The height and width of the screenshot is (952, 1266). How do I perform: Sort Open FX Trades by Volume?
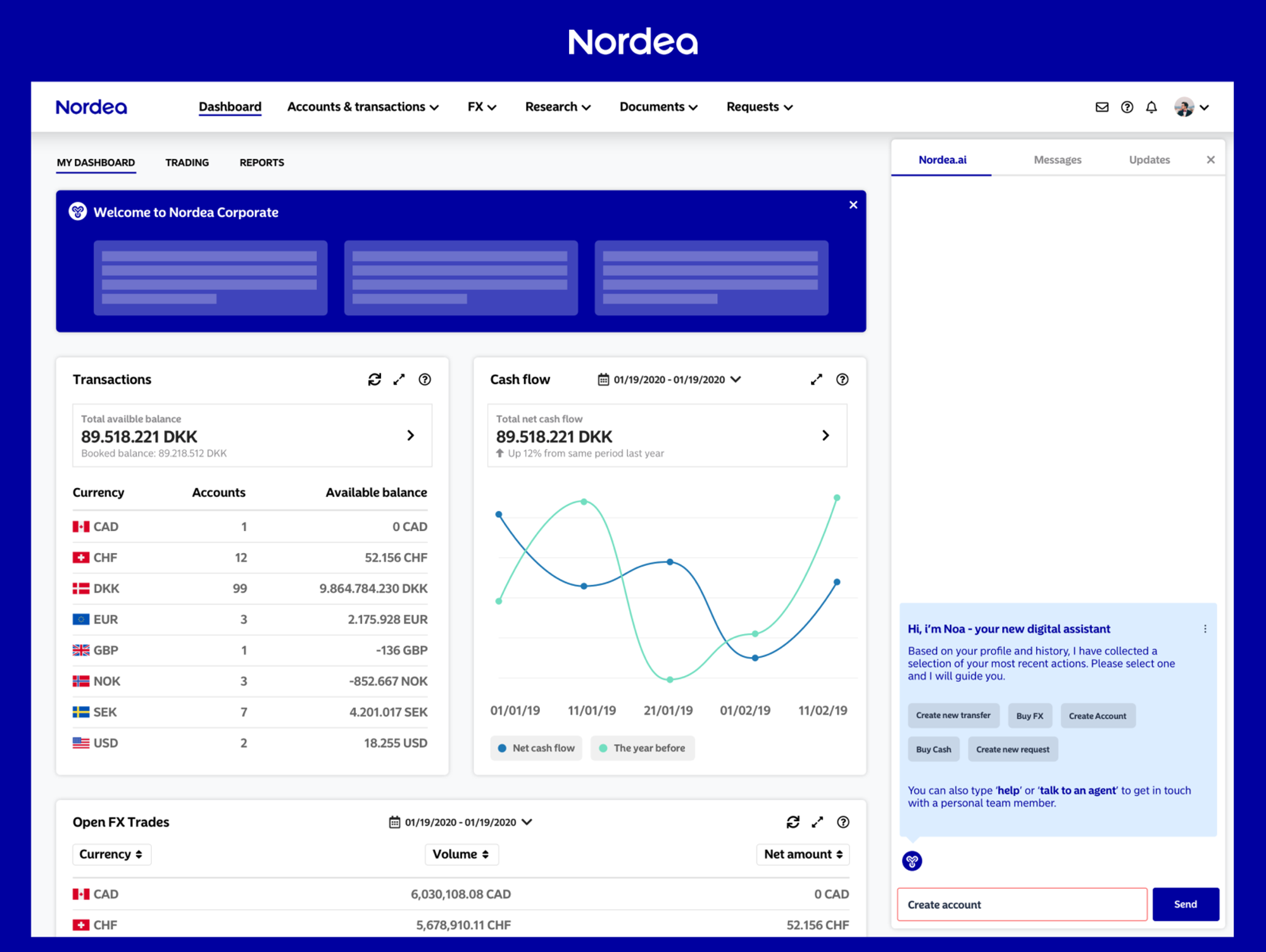[x=461, y=854]
